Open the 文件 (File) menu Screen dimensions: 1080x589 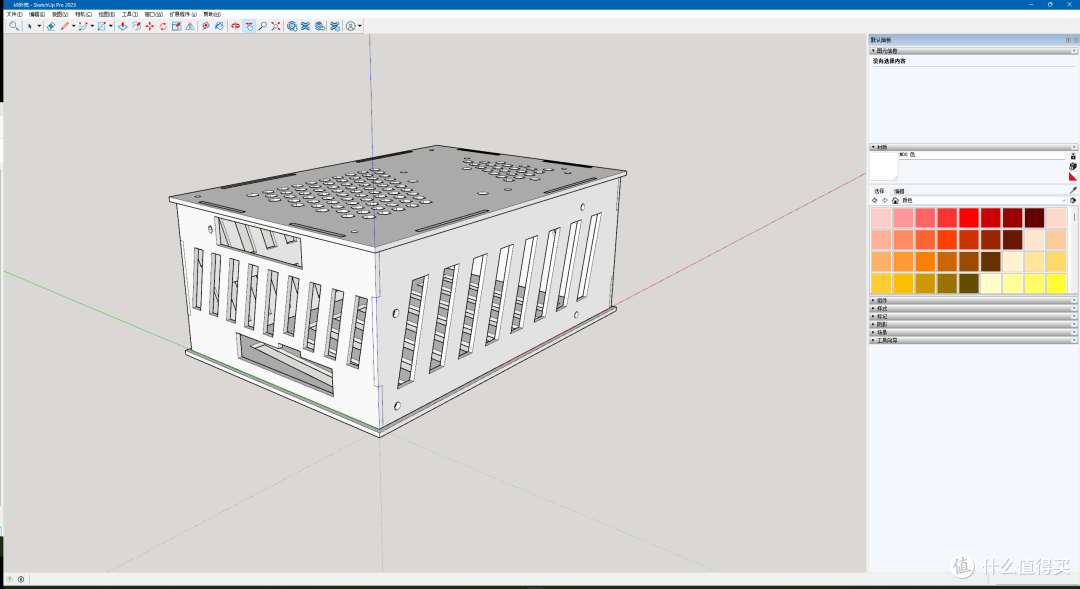[14, 15]
